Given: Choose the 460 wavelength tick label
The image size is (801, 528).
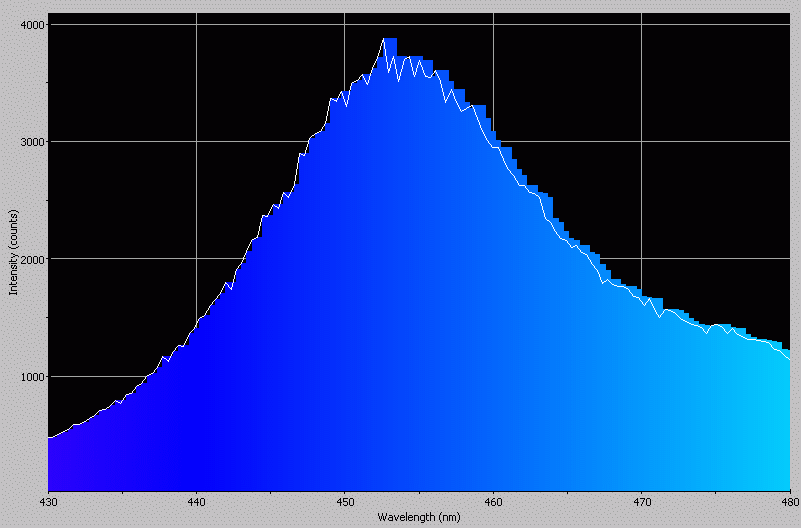Looking at the screenshot, I should [493, 503].
